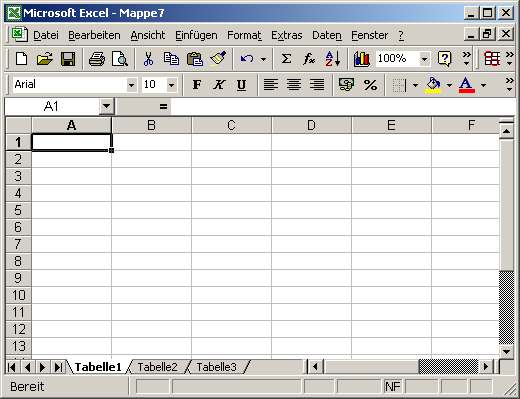The width and height of the screenshot is (520, 399).
Task: Launch the Chart Wizard icon
Action: (x=362, y=59)
